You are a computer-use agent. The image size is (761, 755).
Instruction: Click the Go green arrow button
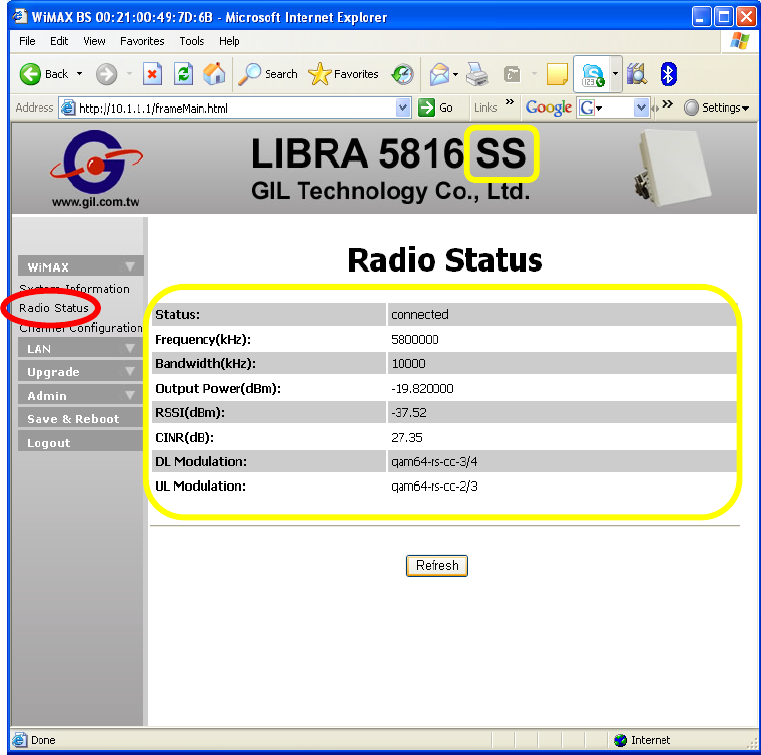[435, 108]
